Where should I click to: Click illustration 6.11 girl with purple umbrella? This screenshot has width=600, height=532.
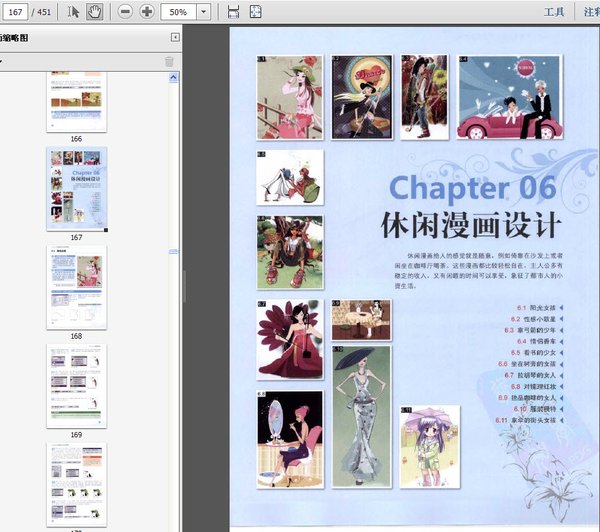tap(430, 447)
